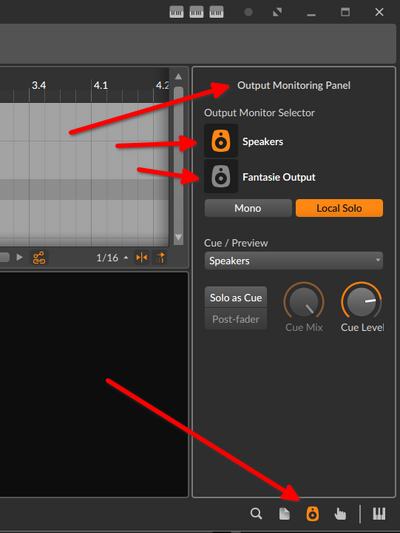Open the Cue / Preview Speakers dropdown
This screenshot has width=400, height=533.
coord(294,261)
